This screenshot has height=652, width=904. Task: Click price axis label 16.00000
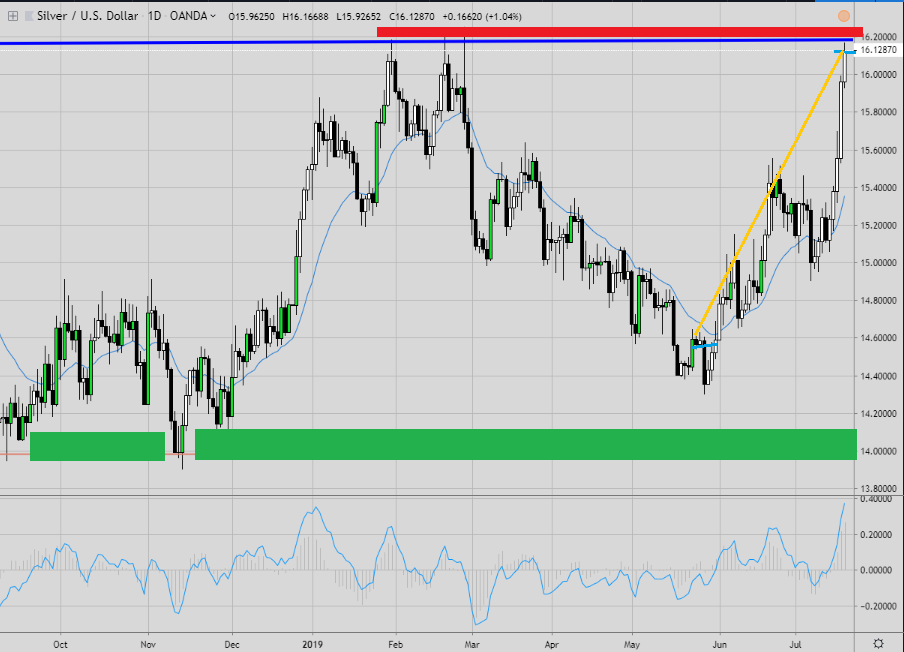click(x=878, y=74)
